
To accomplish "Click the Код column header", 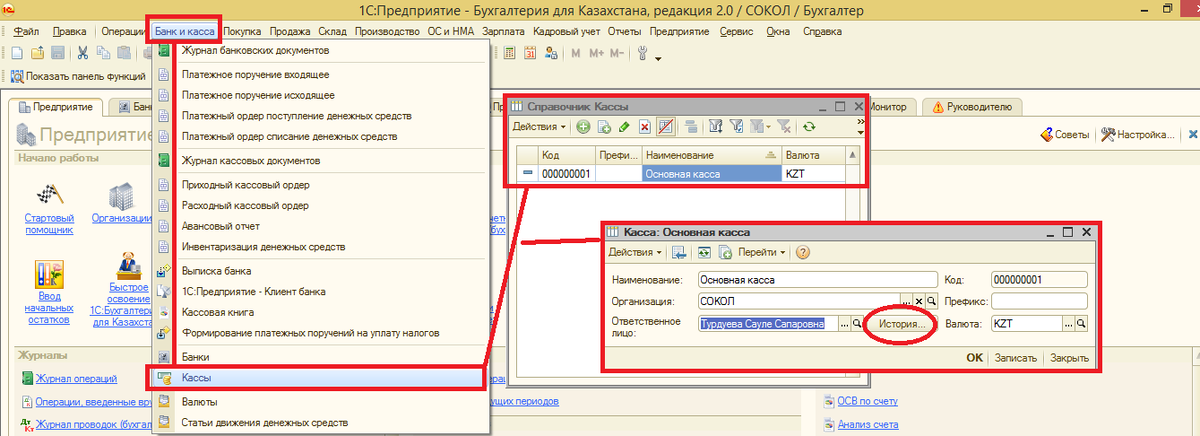I will click(x=566, y=156).
